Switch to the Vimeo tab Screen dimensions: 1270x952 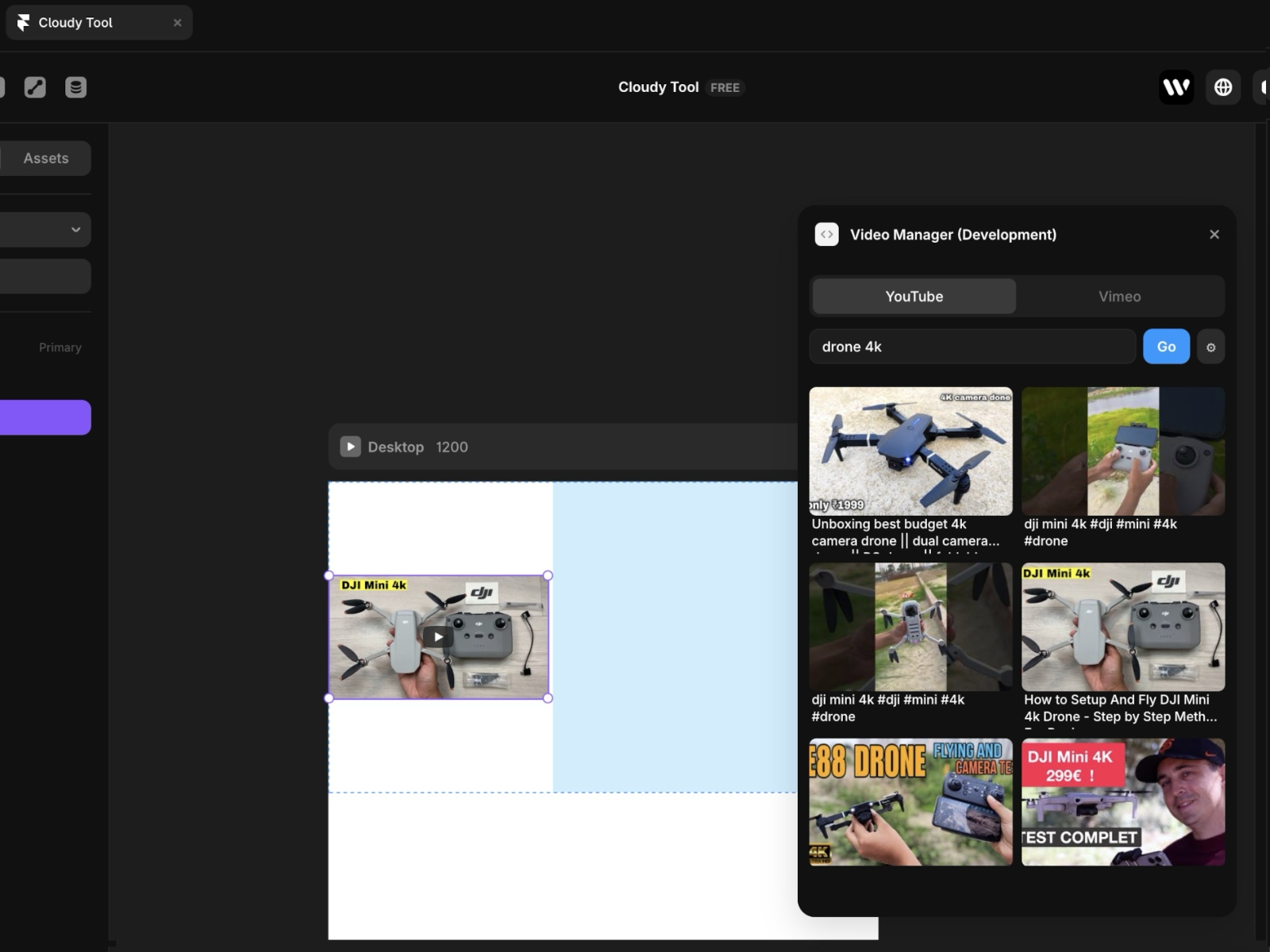tap(1119, 296)
